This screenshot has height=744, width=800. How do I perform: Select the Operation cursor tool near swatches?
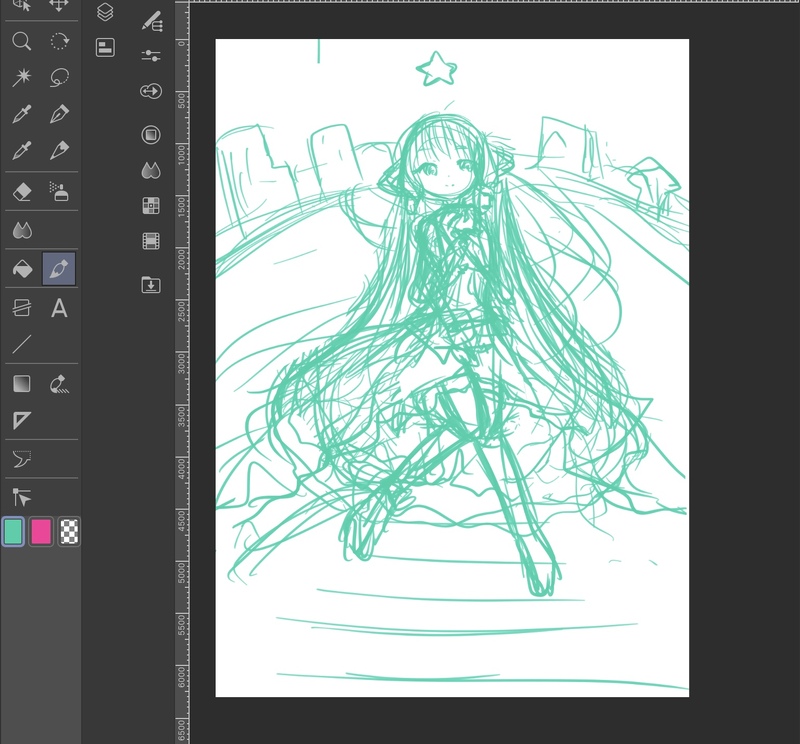coord(21,497)
